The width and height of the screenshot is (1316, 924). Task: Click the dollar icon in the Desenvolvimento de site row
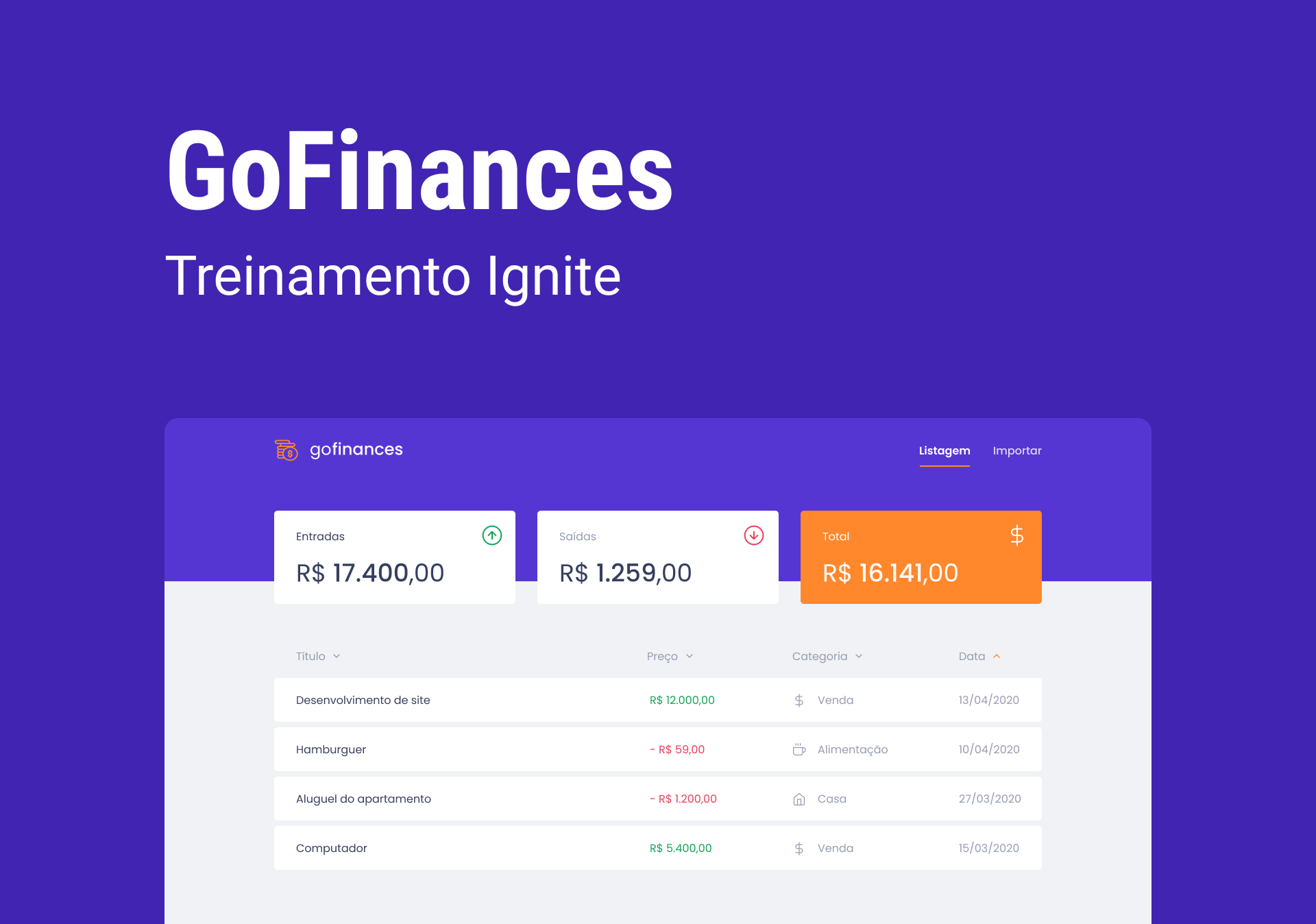799,701
